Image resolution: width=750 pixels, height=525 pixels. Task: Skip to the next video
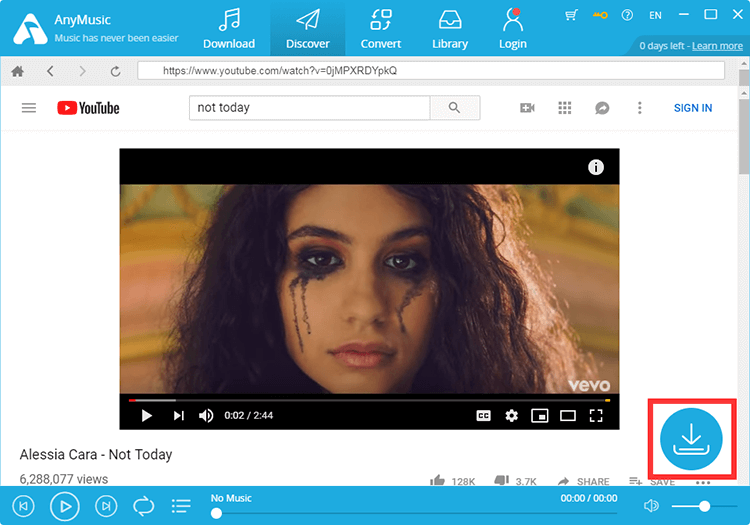pyautogui.click(x=178, y=416)
